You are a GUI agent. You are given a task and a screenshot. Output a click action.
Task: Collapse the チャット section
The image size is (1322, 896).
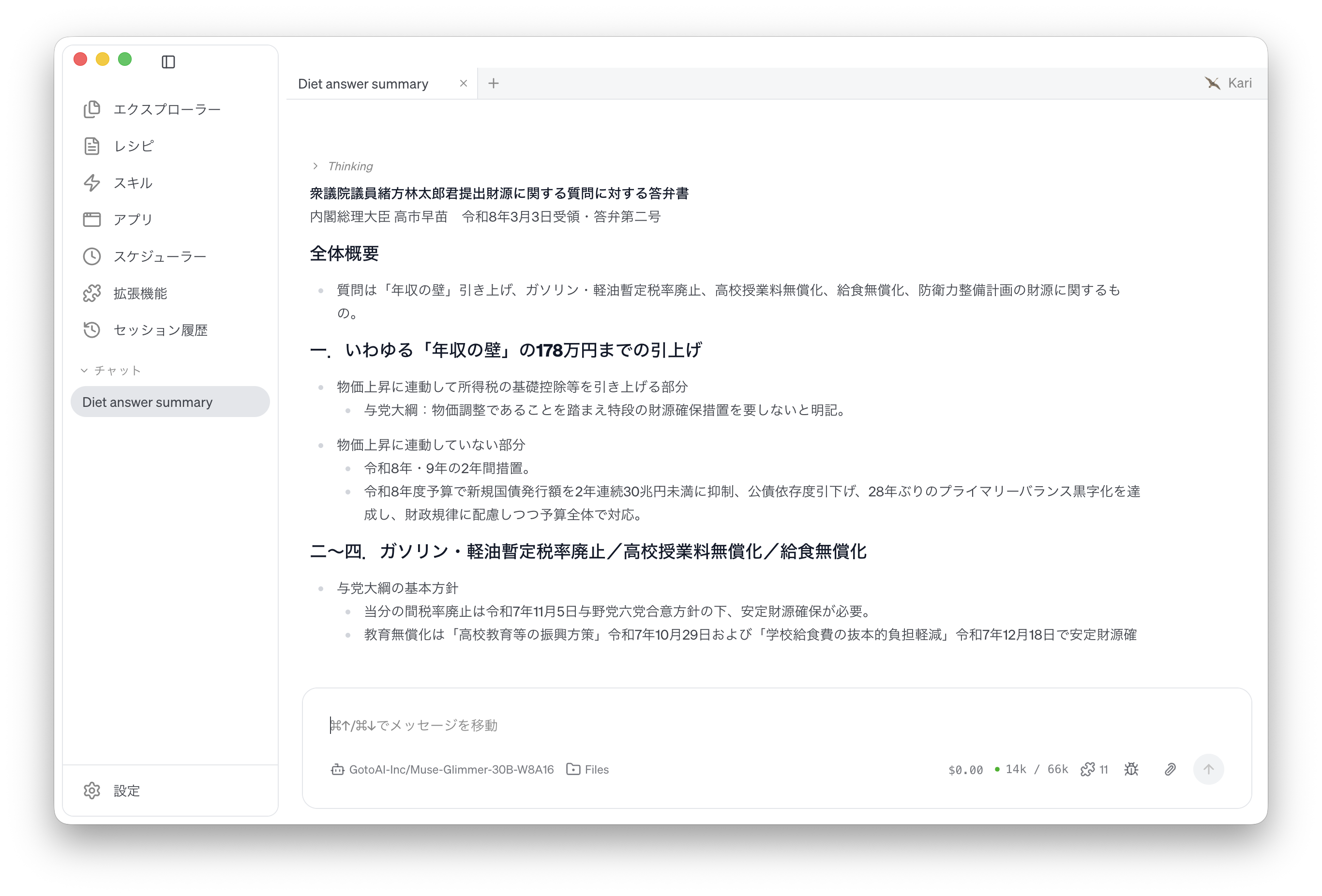[110, 370]
